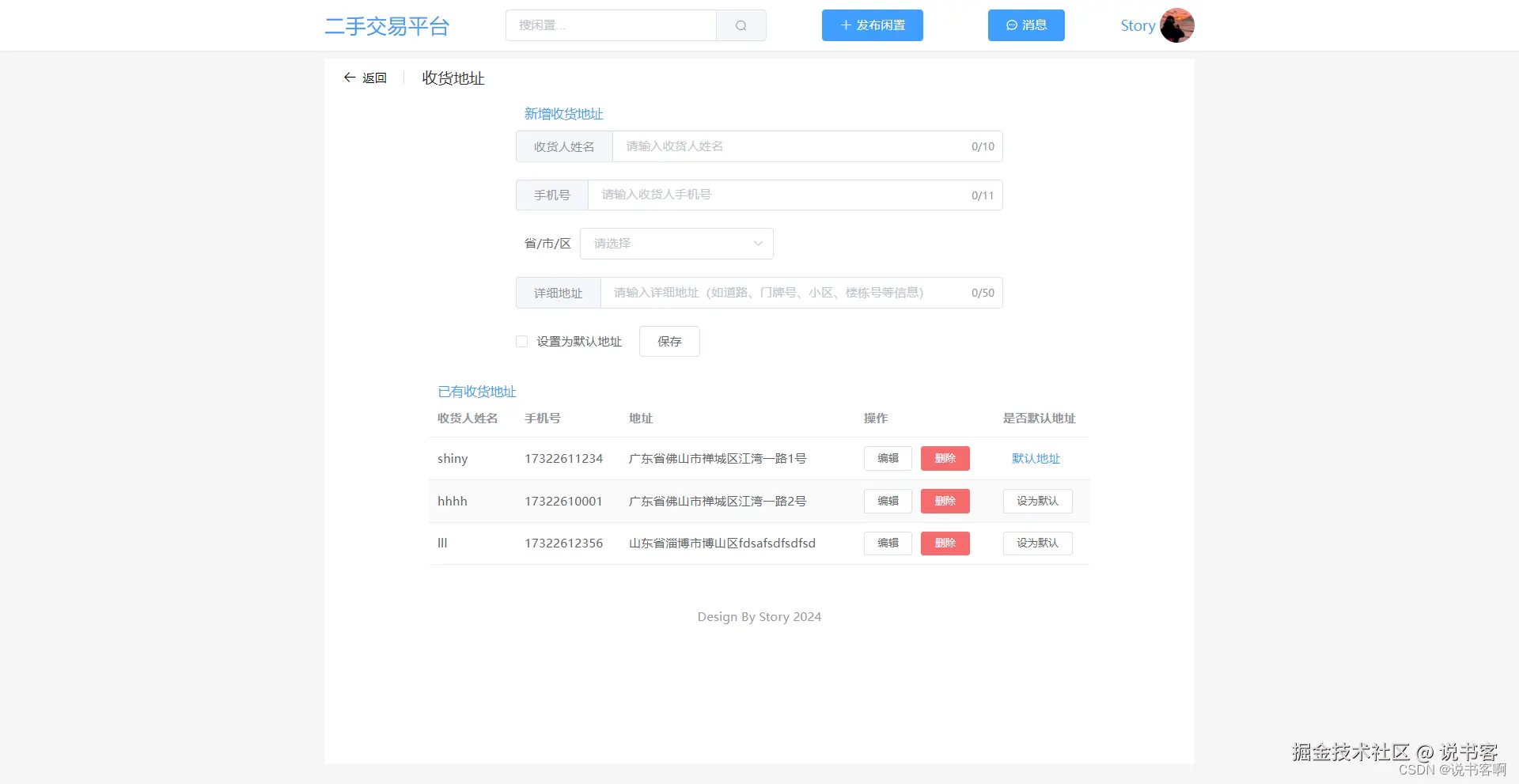This screenshot has width=1519, height=784.
Task: Edit hhhh's address via 编辑 button
Action: pyautogui.click(x=887, y=501)
